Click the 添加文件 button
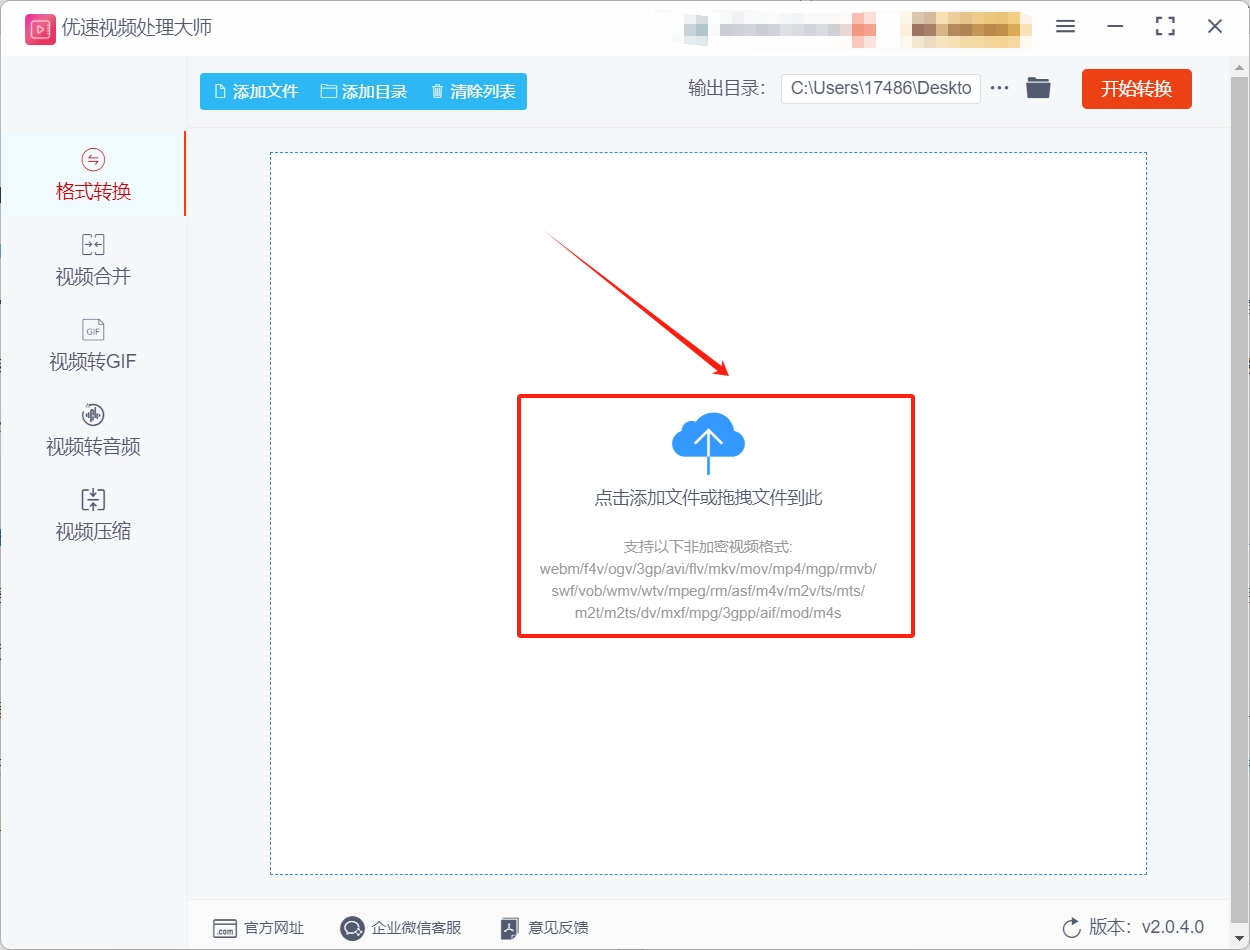1250x950 pixels. click(256, 91)
